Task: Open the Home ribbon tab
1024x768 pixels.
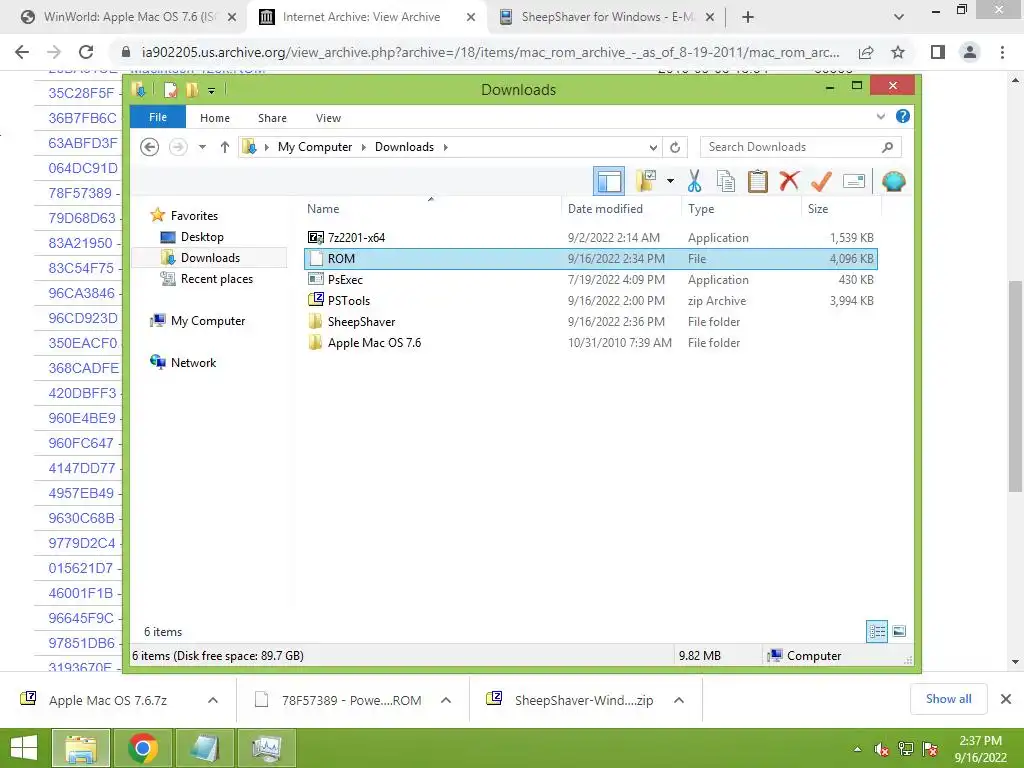Action: point(215,118)
